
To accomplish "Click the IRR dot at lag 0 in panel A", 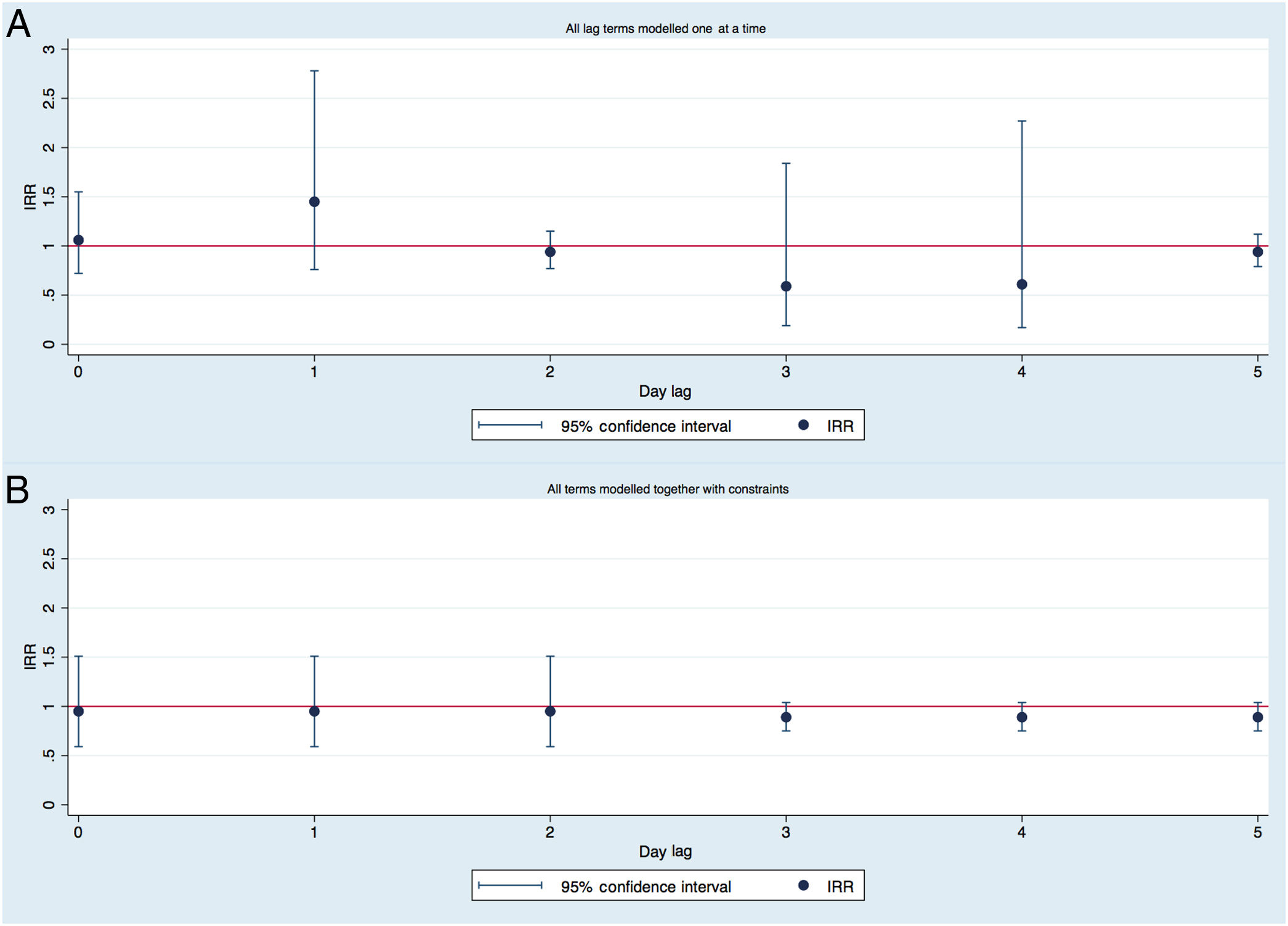I will pos(78,240).
